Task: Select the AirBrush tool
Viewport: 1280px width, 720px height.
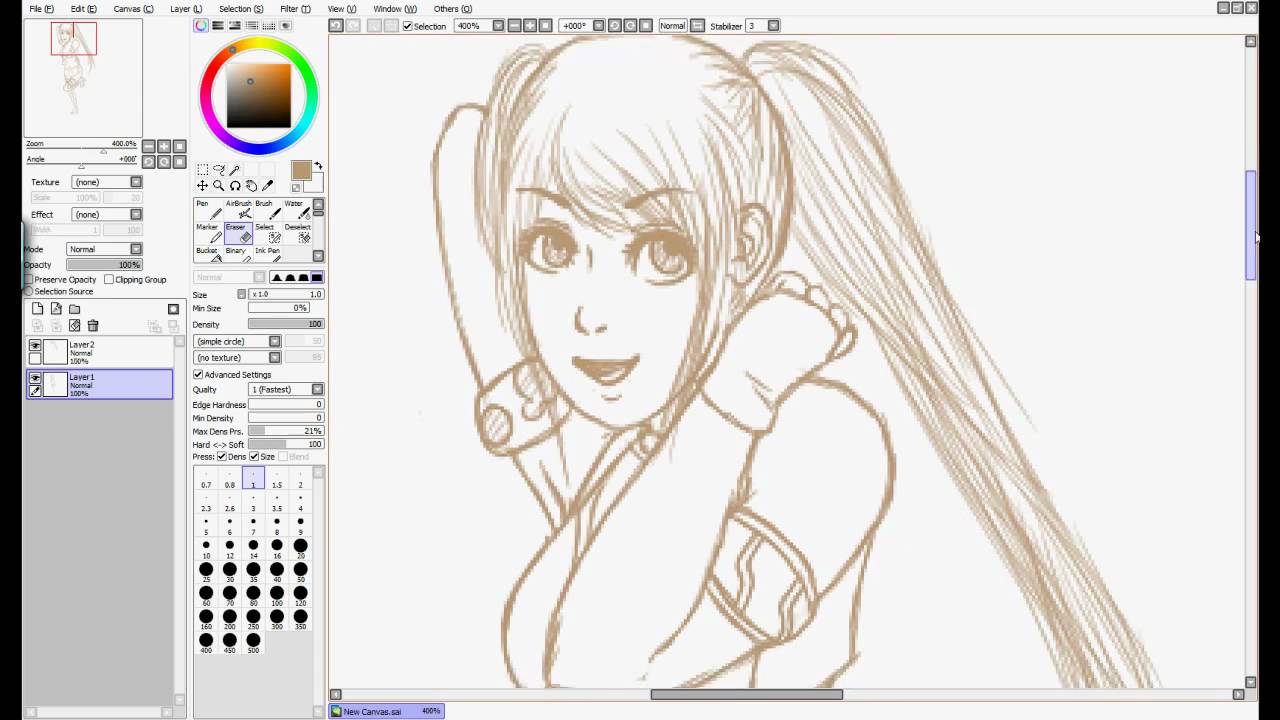Action: 238,210
